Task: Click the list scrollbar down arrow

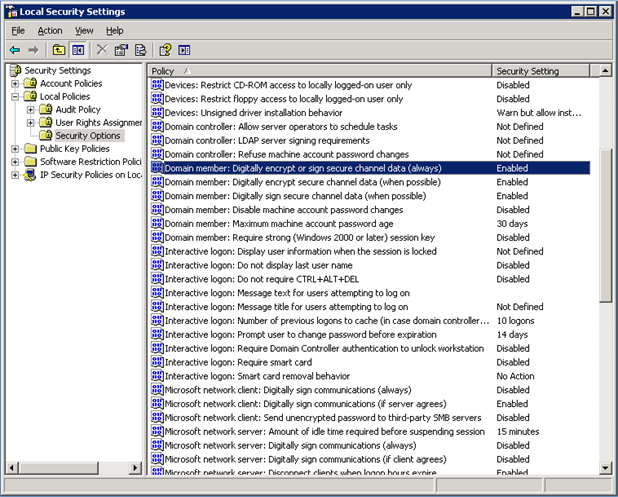Action: tap(605, 468)
